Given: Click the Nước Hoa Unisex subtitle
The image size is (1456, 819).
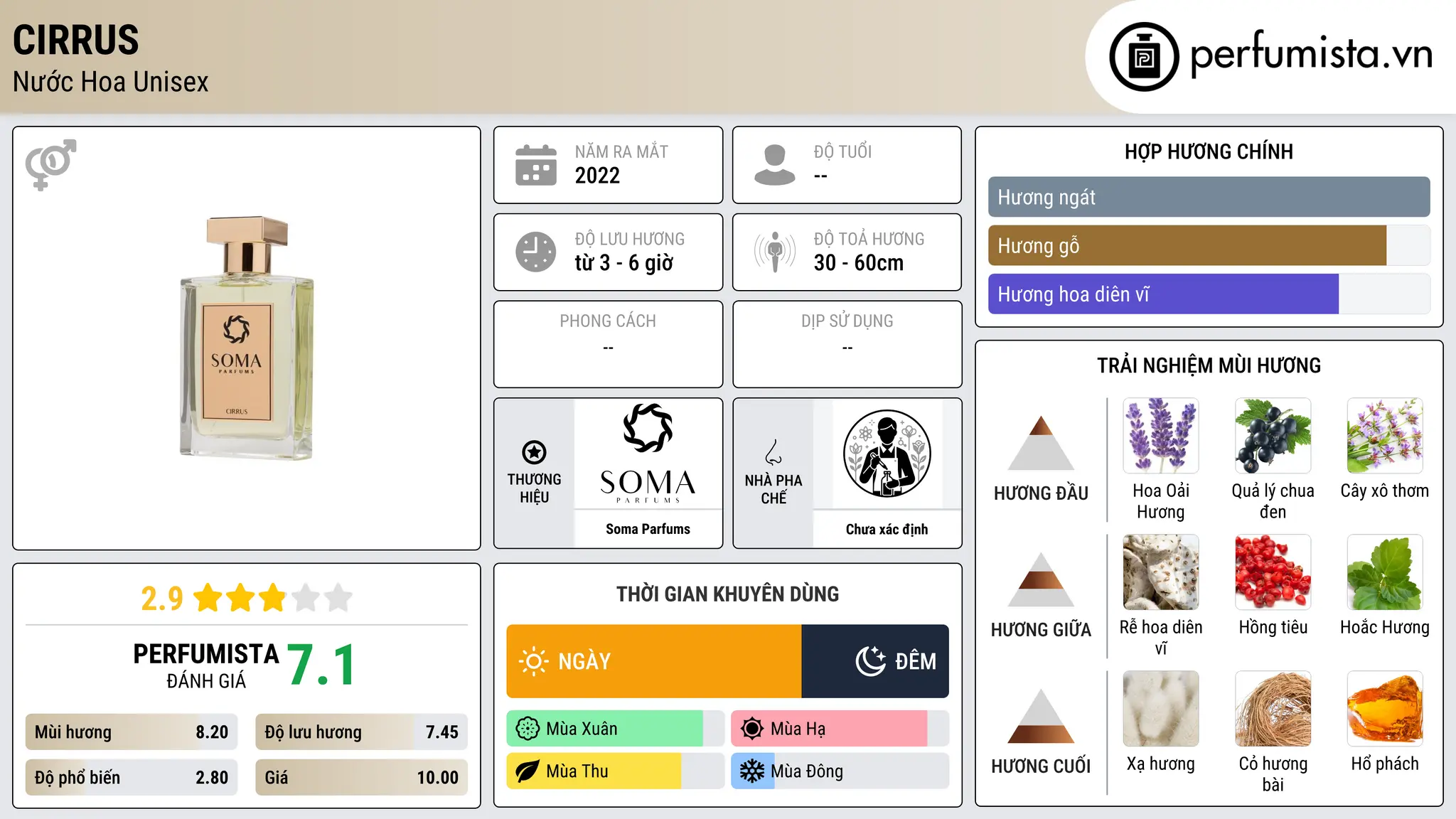Looking at the screenshot, I should tap(111, 82).
